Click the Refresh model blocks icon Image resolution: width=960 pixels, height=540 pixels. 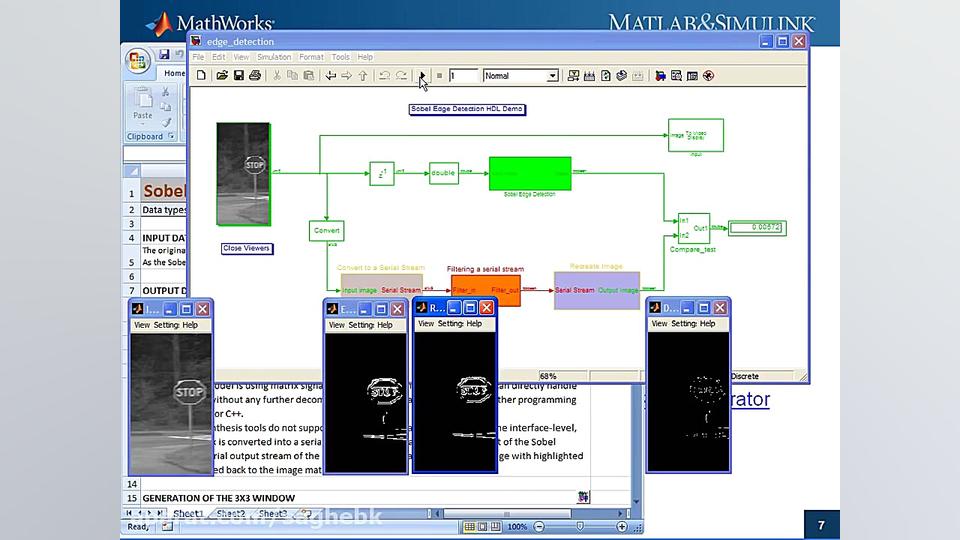point(606,76)
